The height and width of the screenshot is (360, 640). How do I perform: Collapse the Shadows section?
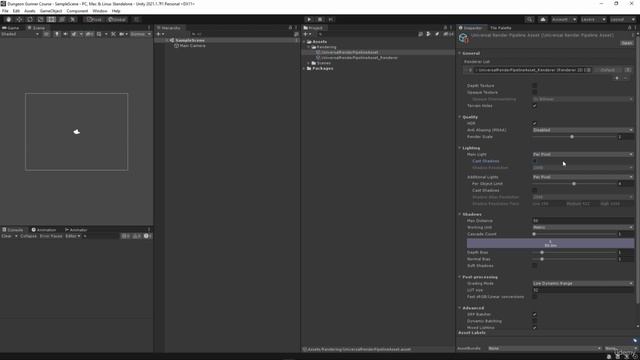point(460,214)
